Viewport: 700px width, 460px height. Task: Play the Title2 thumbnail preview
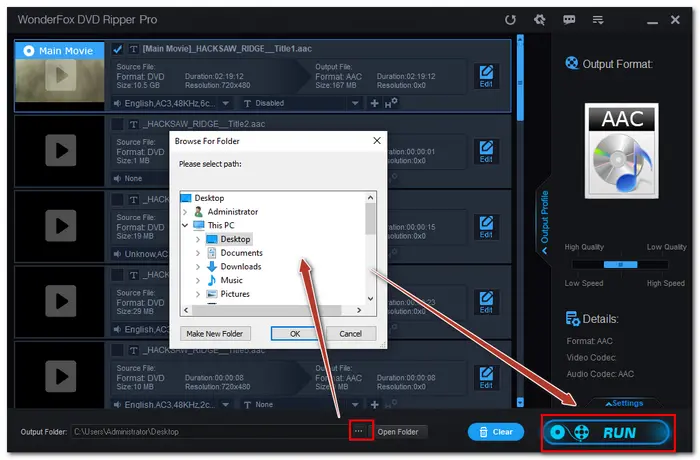tap(61, 151)
